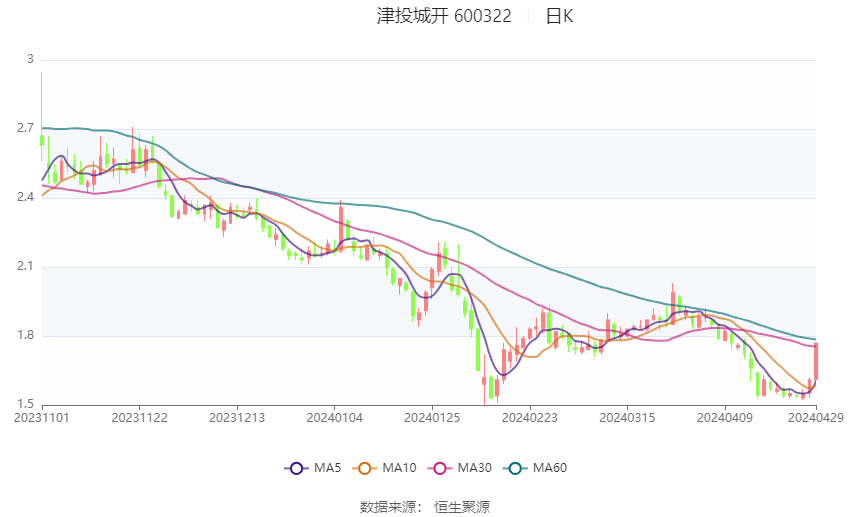850x517 pixels.
Task: Click y-axis value 3
Action: pyautogui.click(x=30, y=59)
